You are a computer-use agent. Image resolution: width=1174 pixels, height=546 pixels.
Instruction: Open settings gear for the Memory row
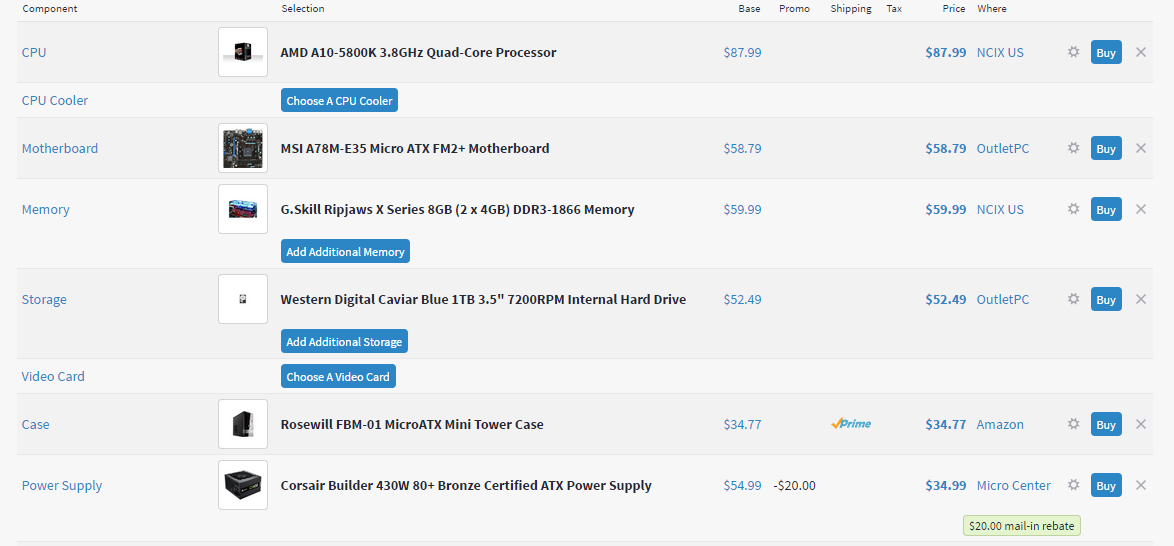click(x=1073, y=209)
